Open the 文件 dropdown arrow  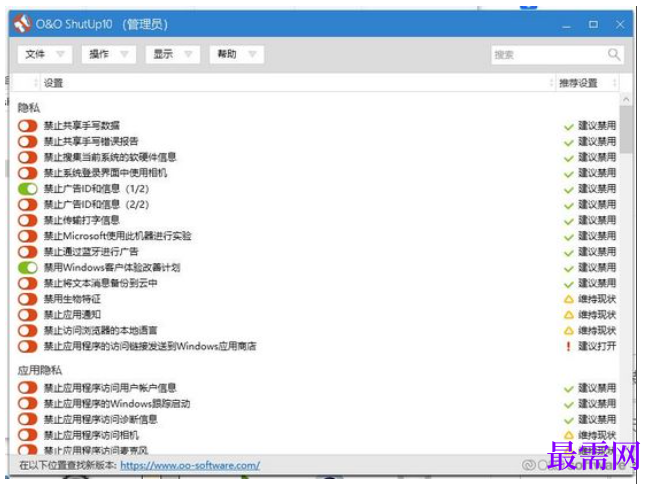(x=61, y=54)
